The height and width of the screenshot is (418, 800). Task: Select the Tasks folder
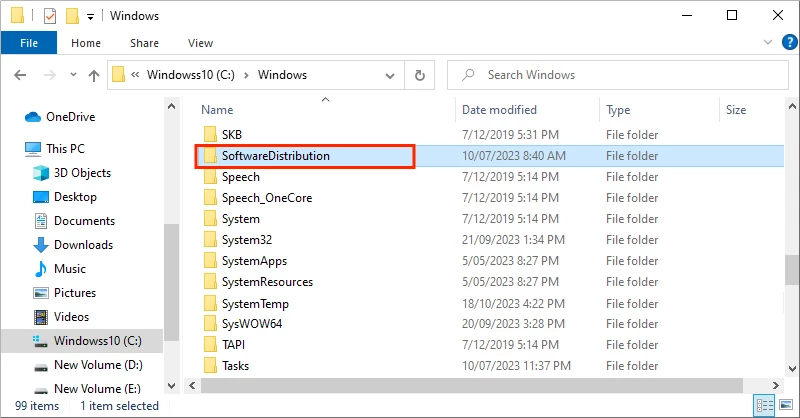[235, 366]
